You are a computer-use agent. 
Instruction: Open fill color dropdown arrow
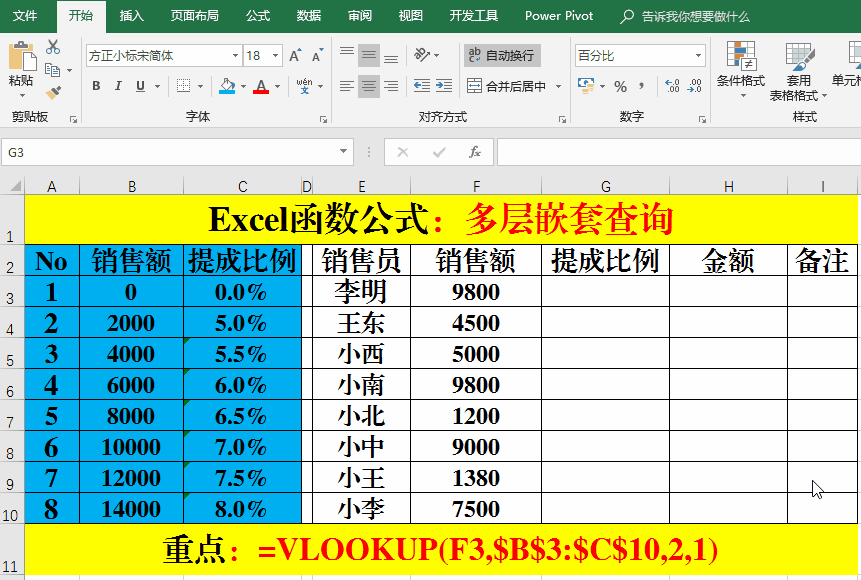243,86
